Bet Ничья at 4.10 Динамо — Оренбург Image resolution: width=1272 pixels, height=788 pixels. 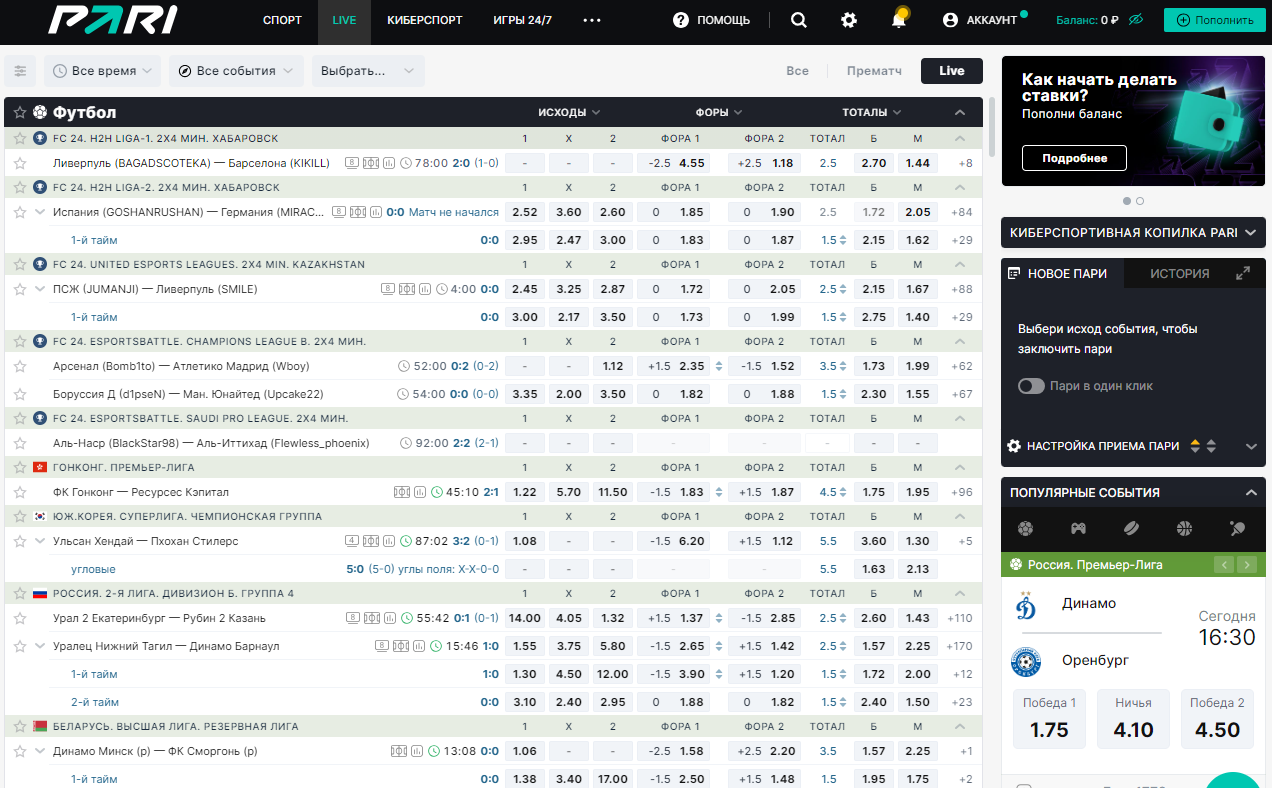[x=1133, y=718]
